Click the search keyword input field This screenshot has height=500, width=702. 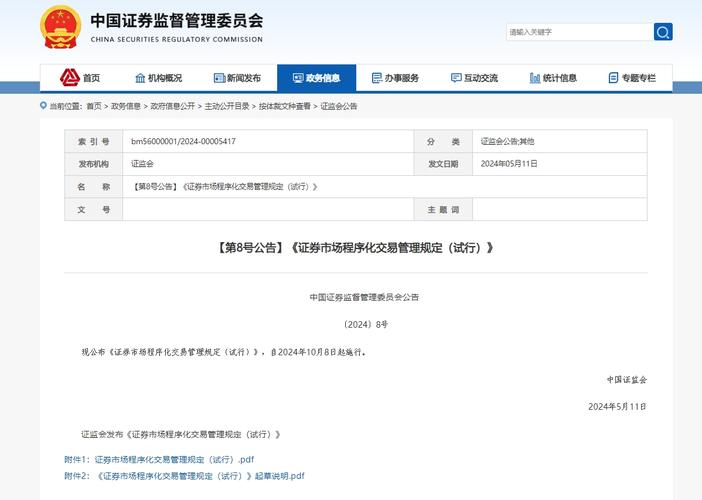[580, 32]
